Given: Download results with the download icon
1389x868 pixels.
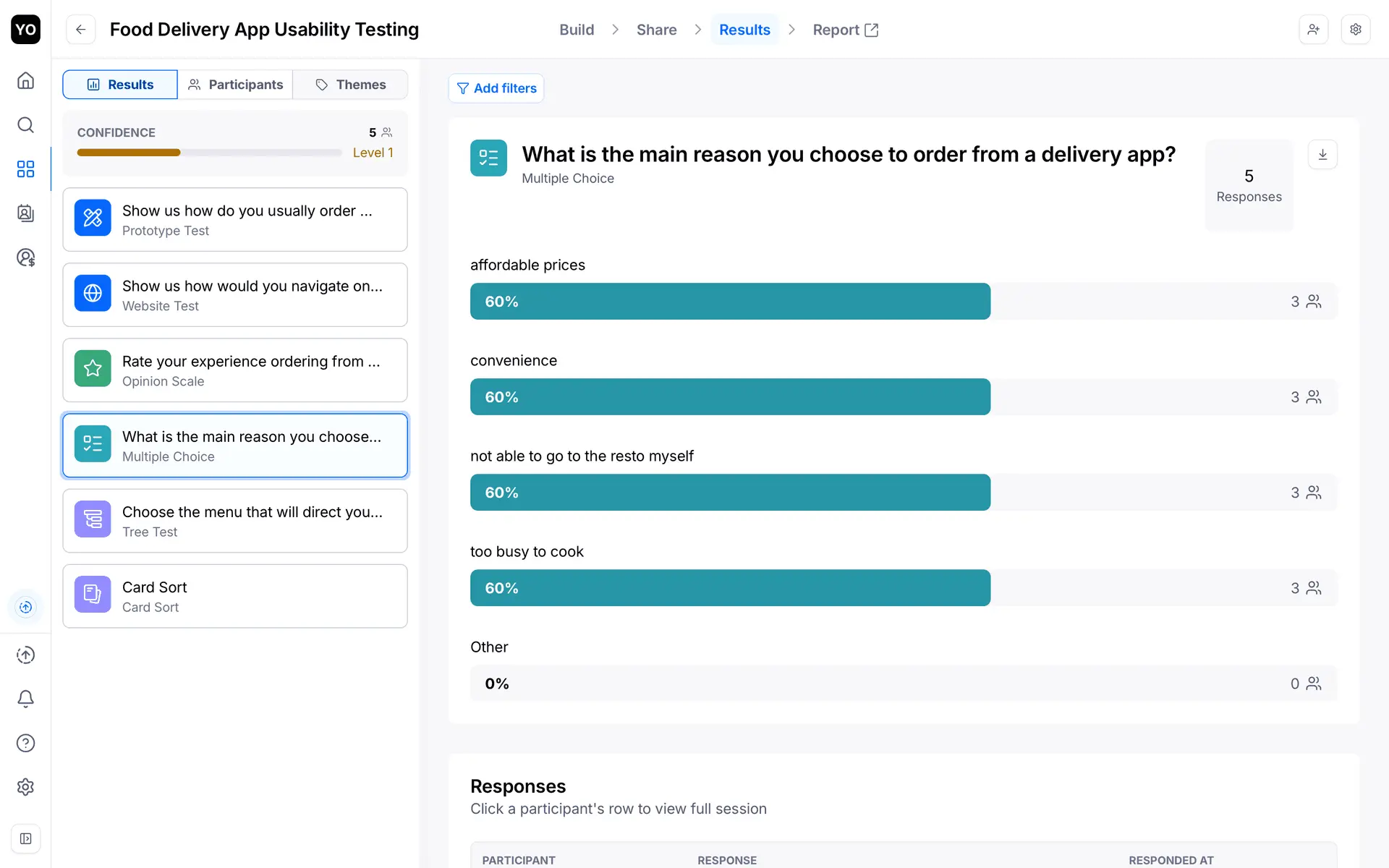Looking at the screenshot, I should tap(1322, 155).
